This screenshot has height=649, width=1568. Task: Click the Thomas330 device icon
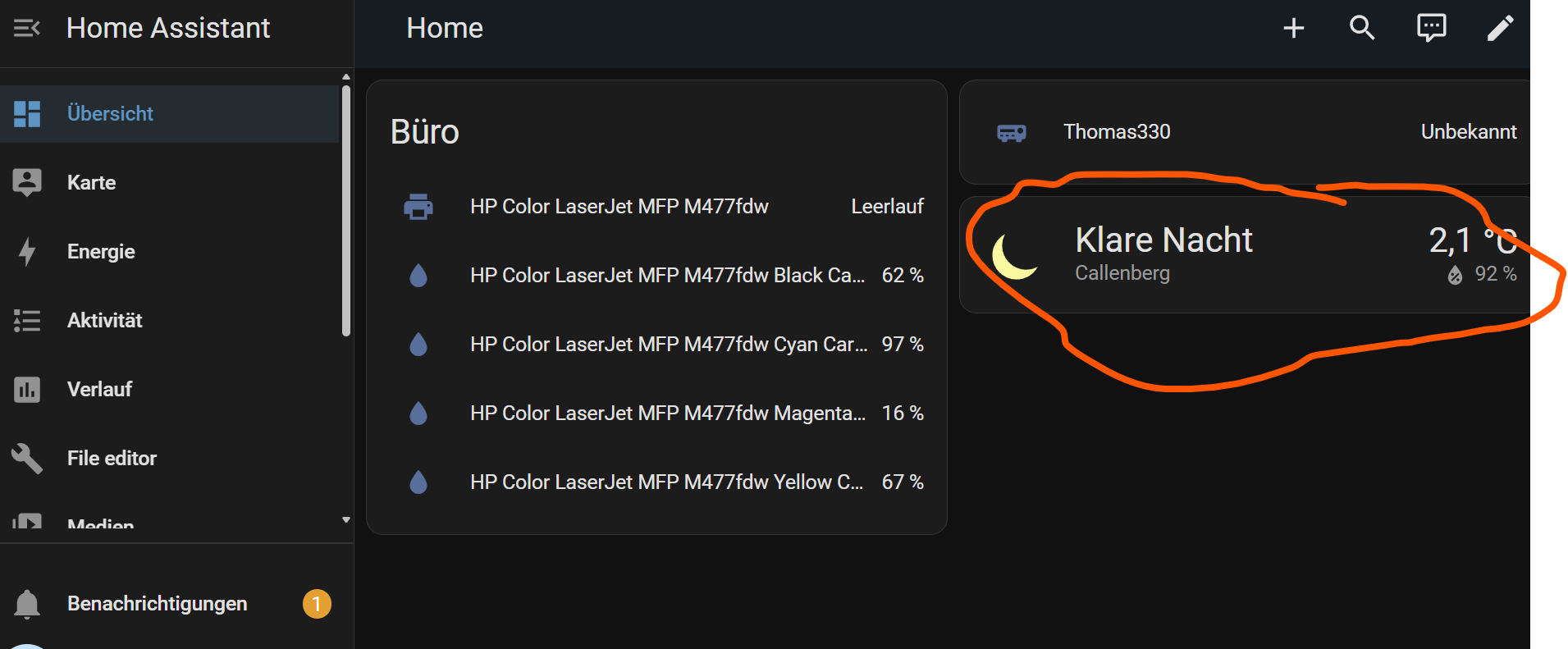coord(1011,132)
